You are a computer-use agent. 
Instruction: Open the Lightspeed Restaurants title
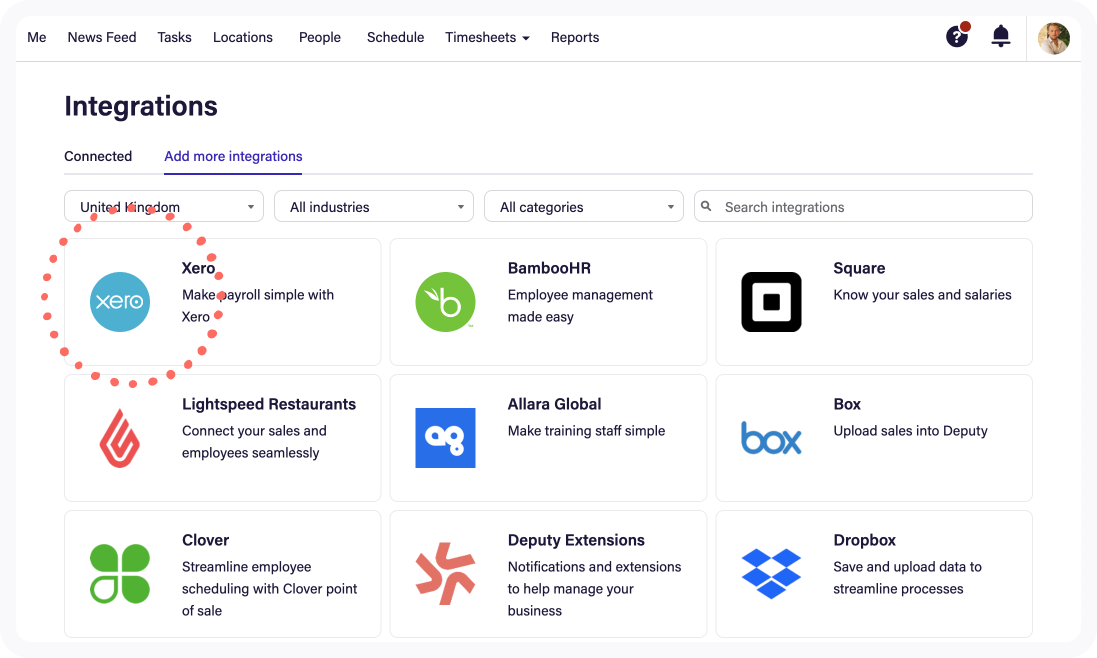point(269,404)
